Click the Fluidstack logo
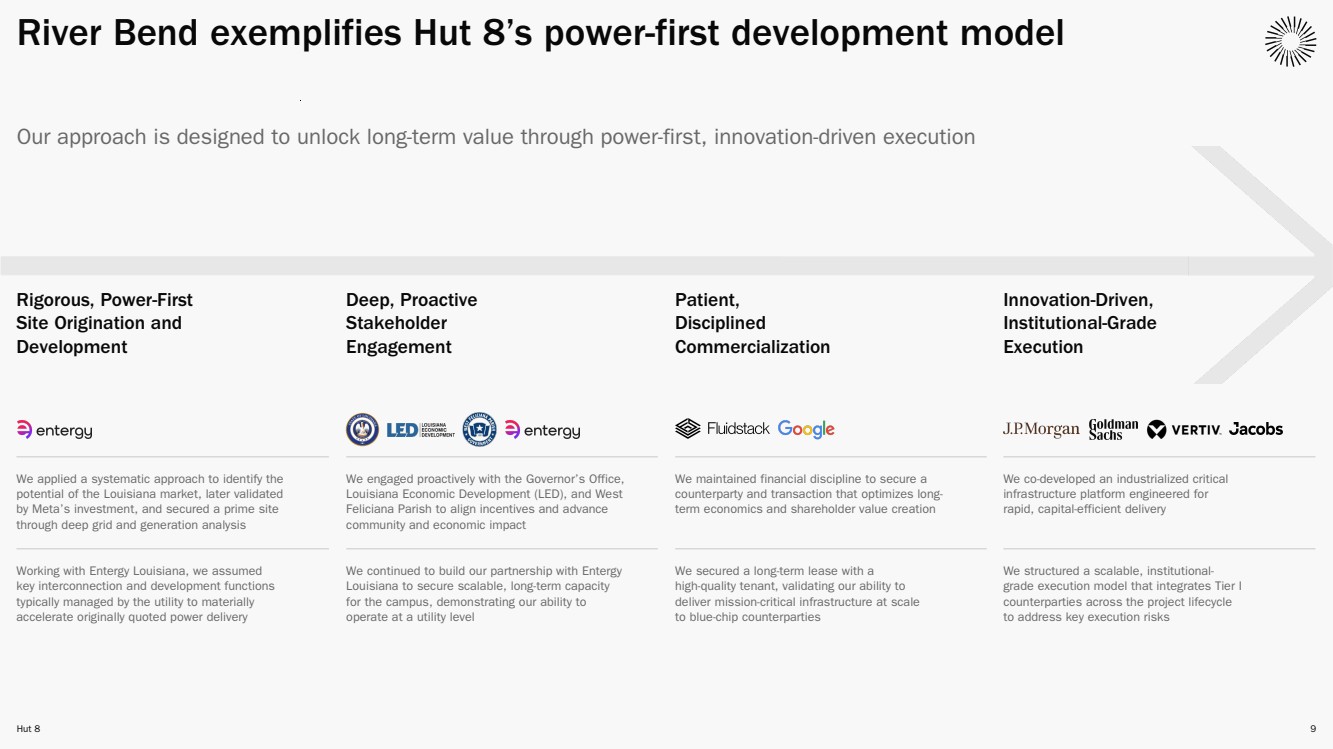Screen dimensions: 1333x749 click(722, 429)
